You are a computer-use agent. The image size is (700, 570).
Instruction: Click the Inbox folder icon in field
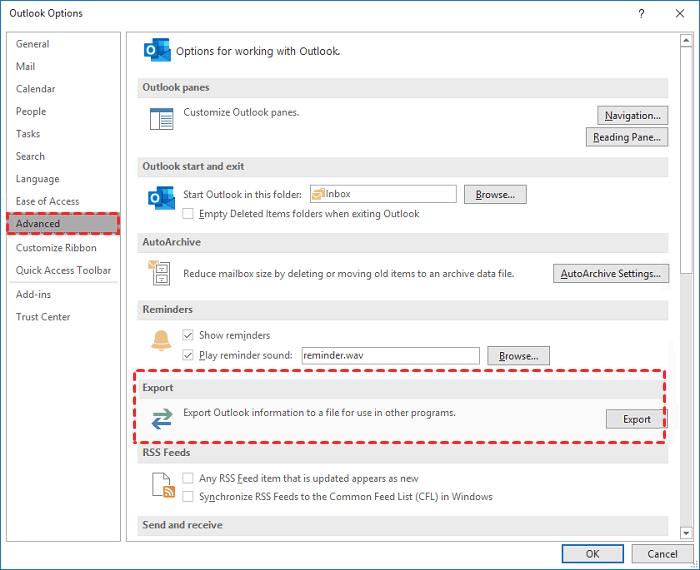click(x=318, y=194)
